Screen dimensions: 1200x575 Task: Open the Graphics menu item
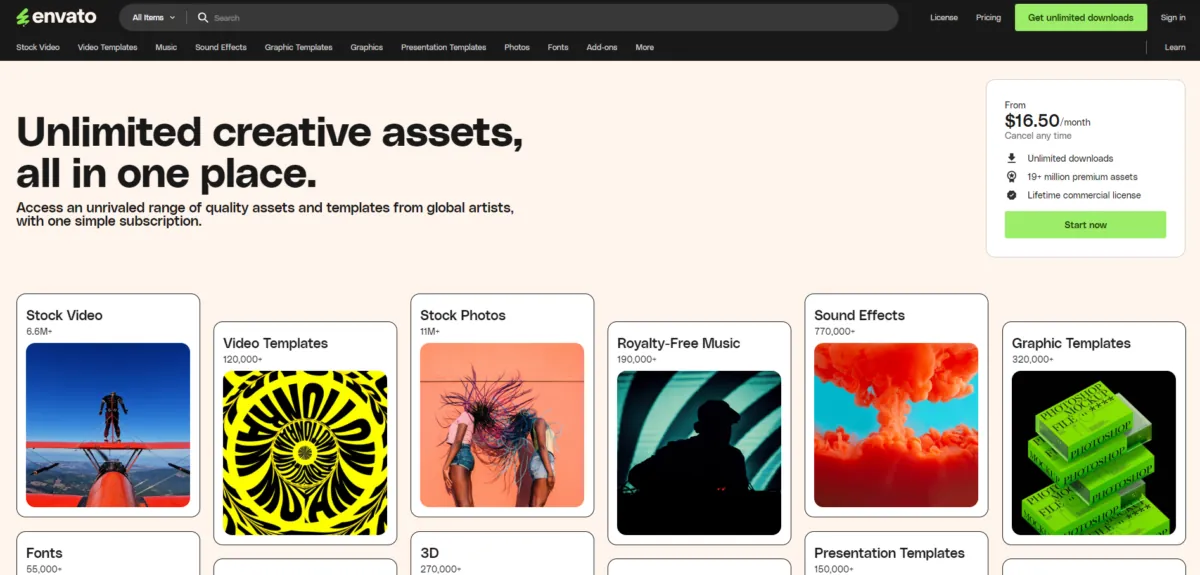[367, 47]
